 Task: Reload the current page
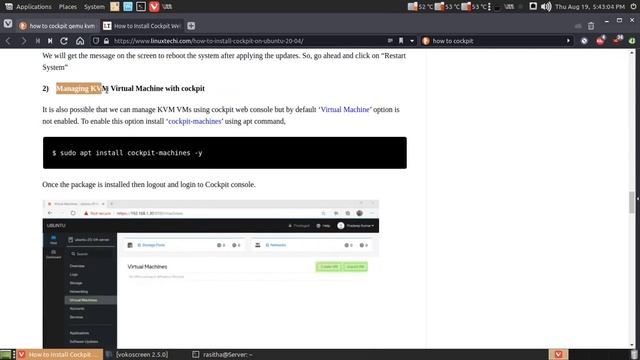coord(64,41)
